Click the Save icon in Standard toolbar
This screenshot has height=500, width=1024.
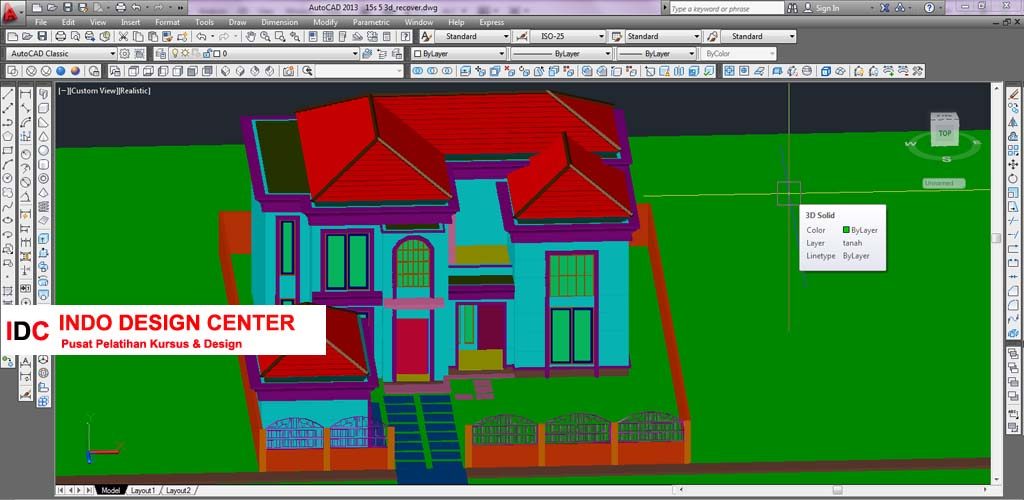pyautogui.click(x=42, y=37)
